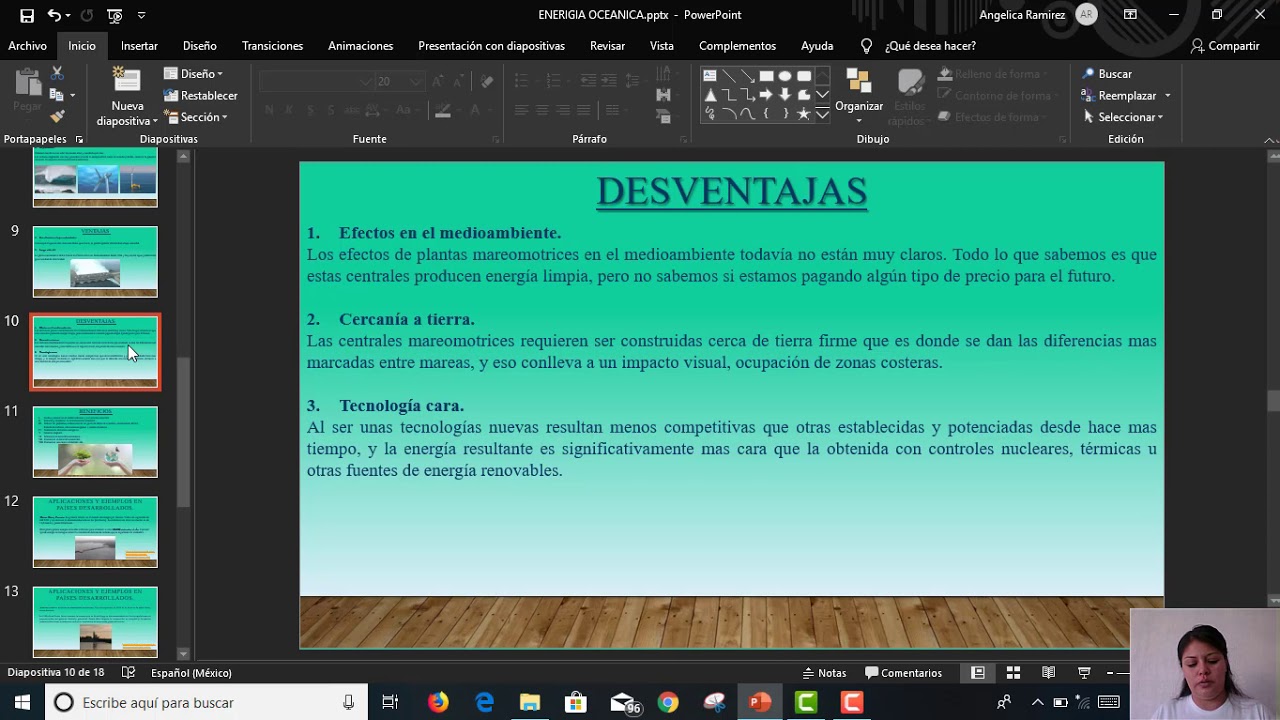
Task: Select slide 12 thumbnail
Action: [95, 532]
